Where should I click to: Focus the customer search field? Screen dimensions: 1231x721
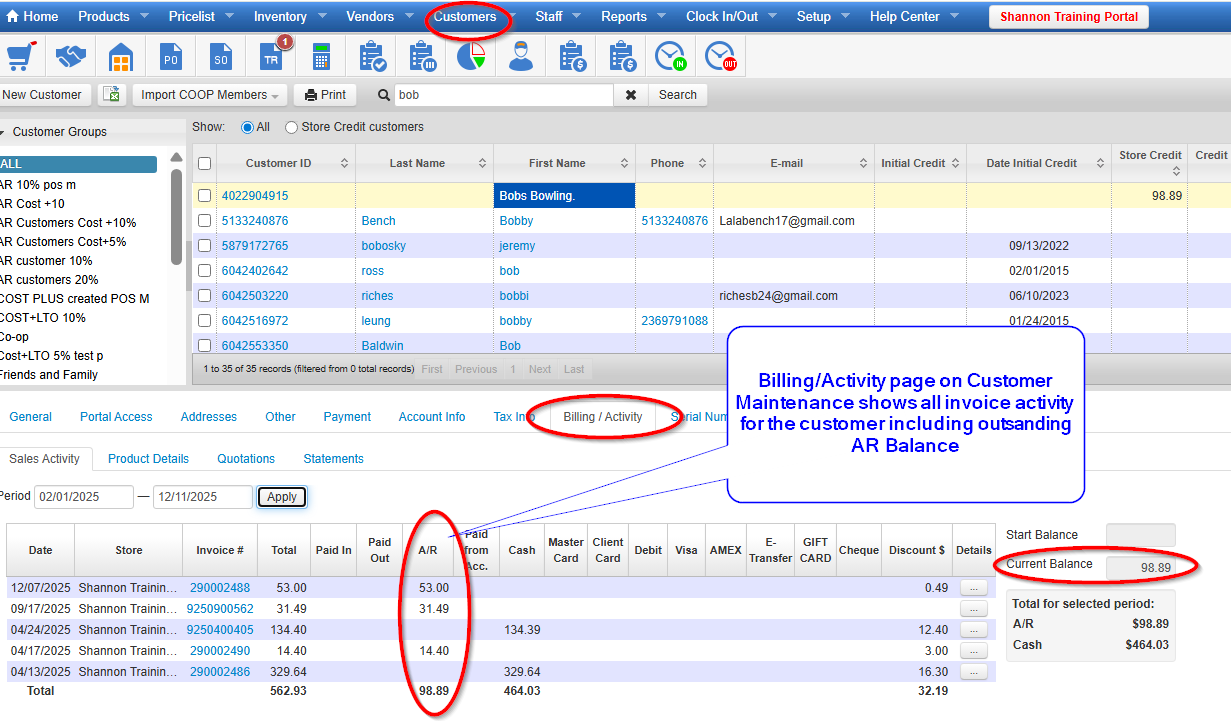pyautogui.click(x=503, y=95)
